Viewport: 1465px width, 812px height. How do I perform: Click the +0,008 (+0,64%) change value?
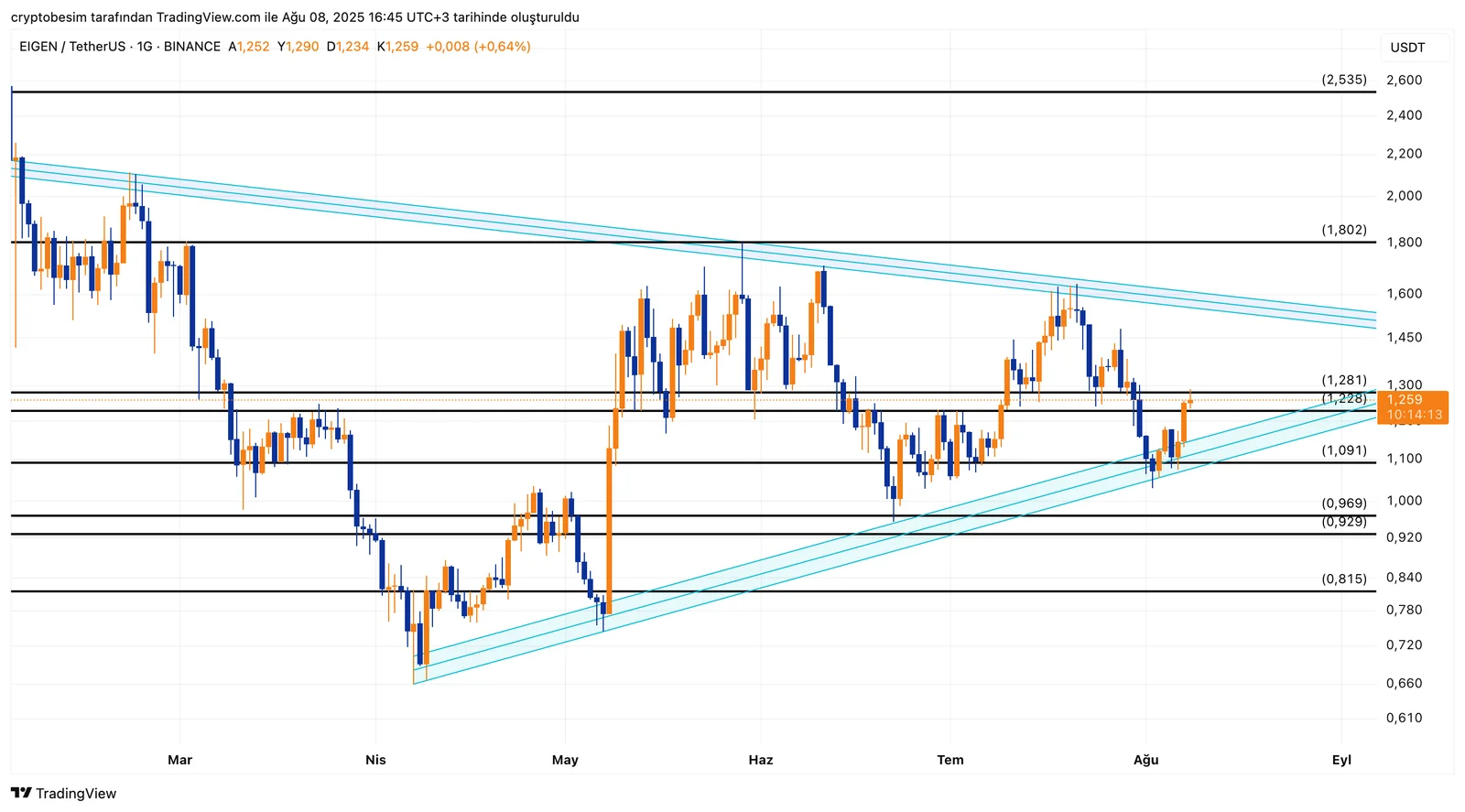pos(478,47)
